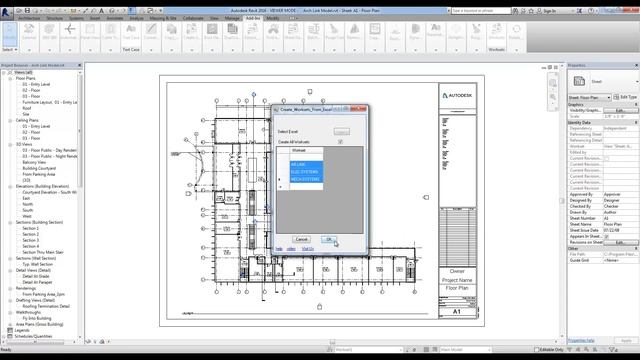Click OK in the Create Worksets dialog
This screenshot has height=360, width=640.
click(329, 240)
